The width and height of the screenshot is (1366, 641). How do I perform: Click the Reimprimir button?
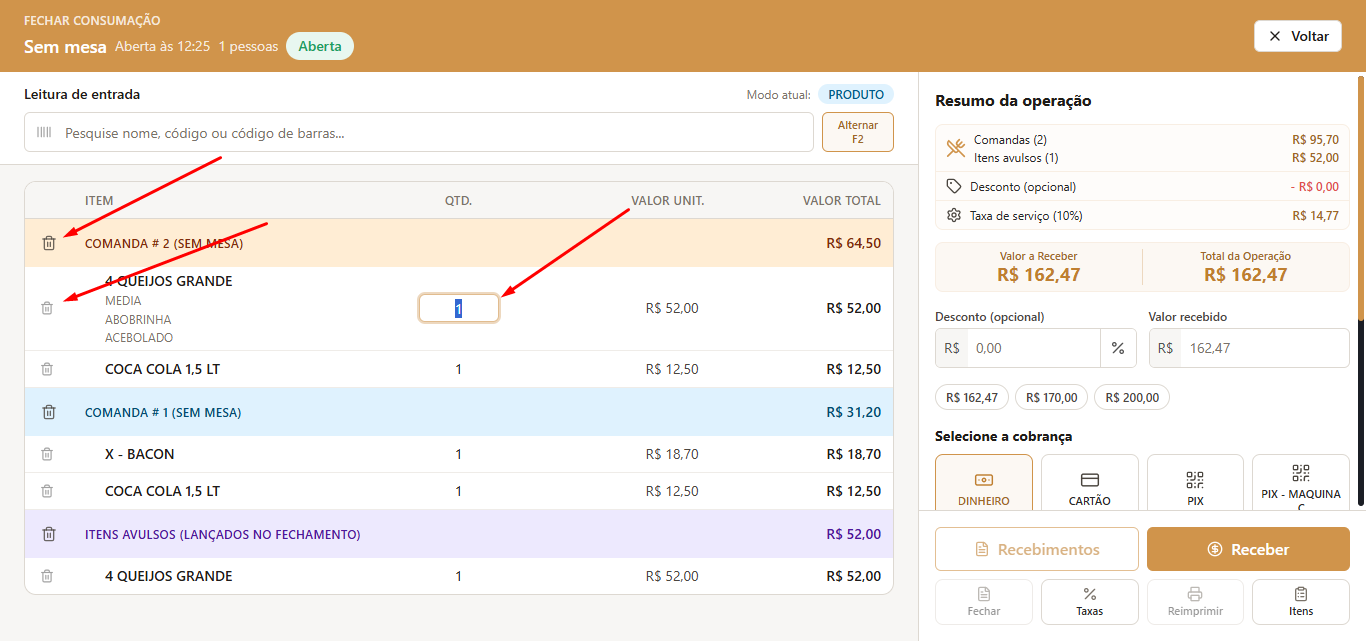click(x=1195, y=602)
